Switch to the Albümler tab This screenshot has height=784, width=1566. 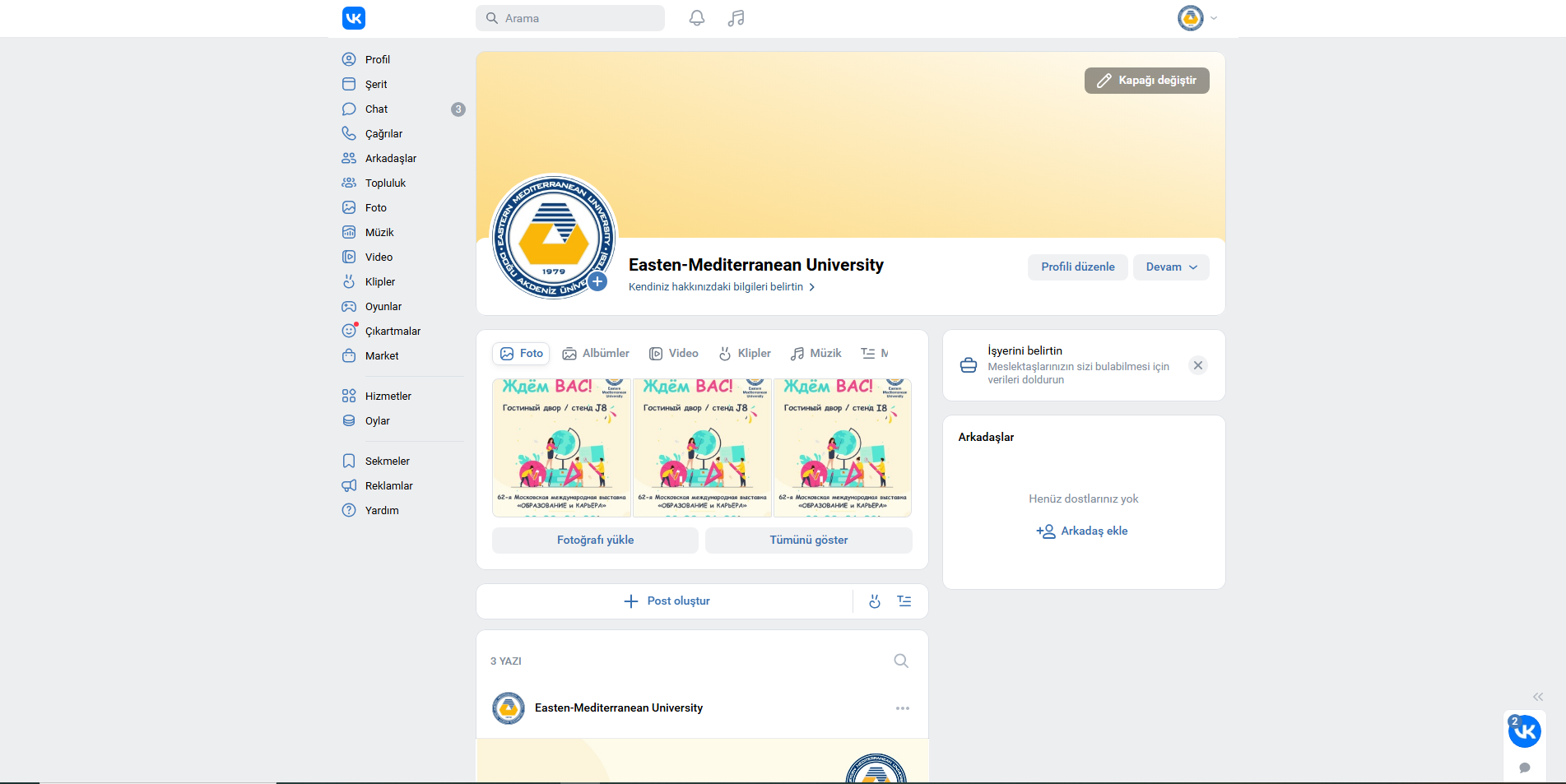(x=596, y=353)
